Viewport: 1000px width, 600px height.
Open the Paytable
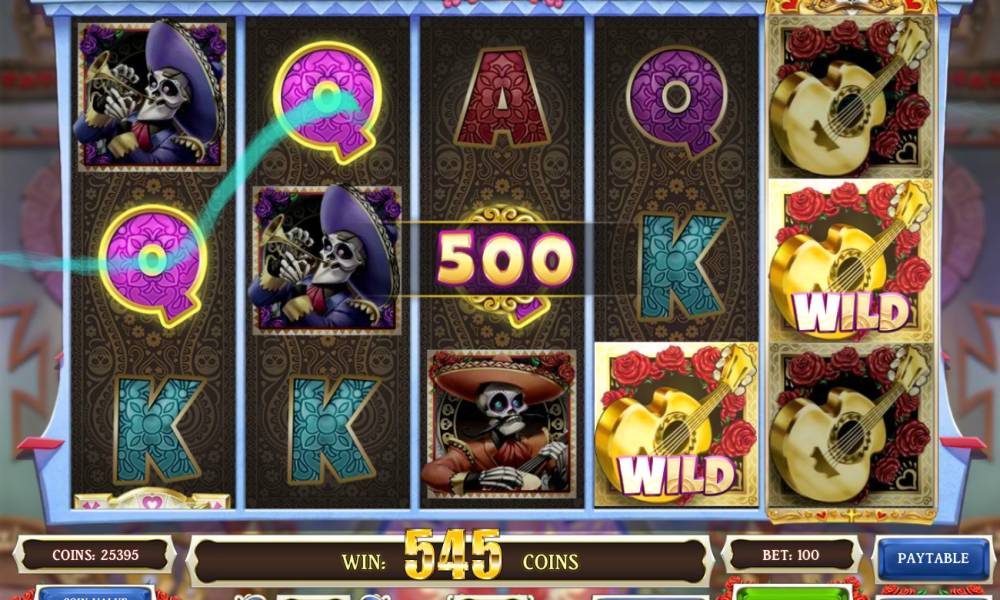(x=932, y=559)
